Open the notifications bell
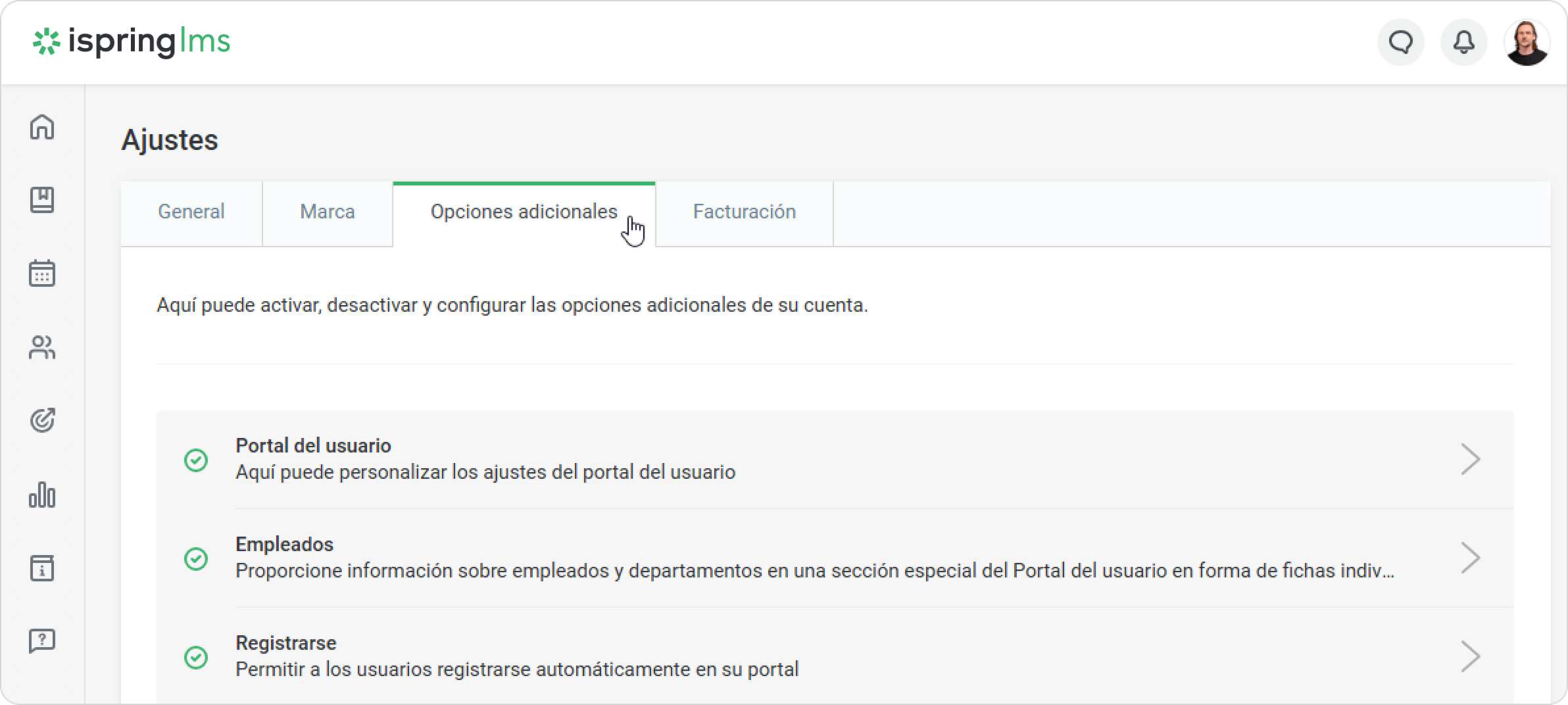 pyautogui.click(x=1463, y=43)
